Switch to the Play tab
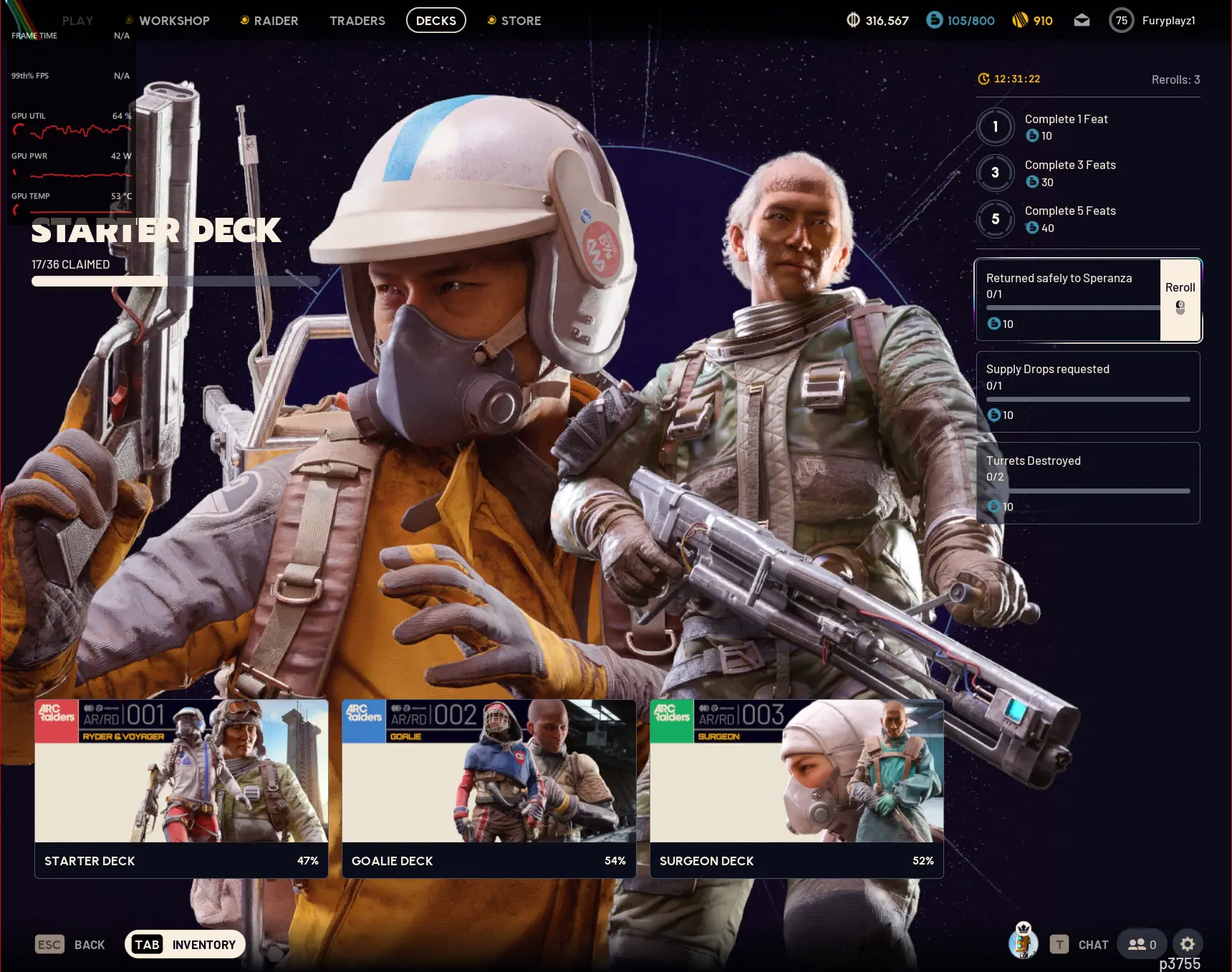 pyautogui.click(x=77, y=21)
